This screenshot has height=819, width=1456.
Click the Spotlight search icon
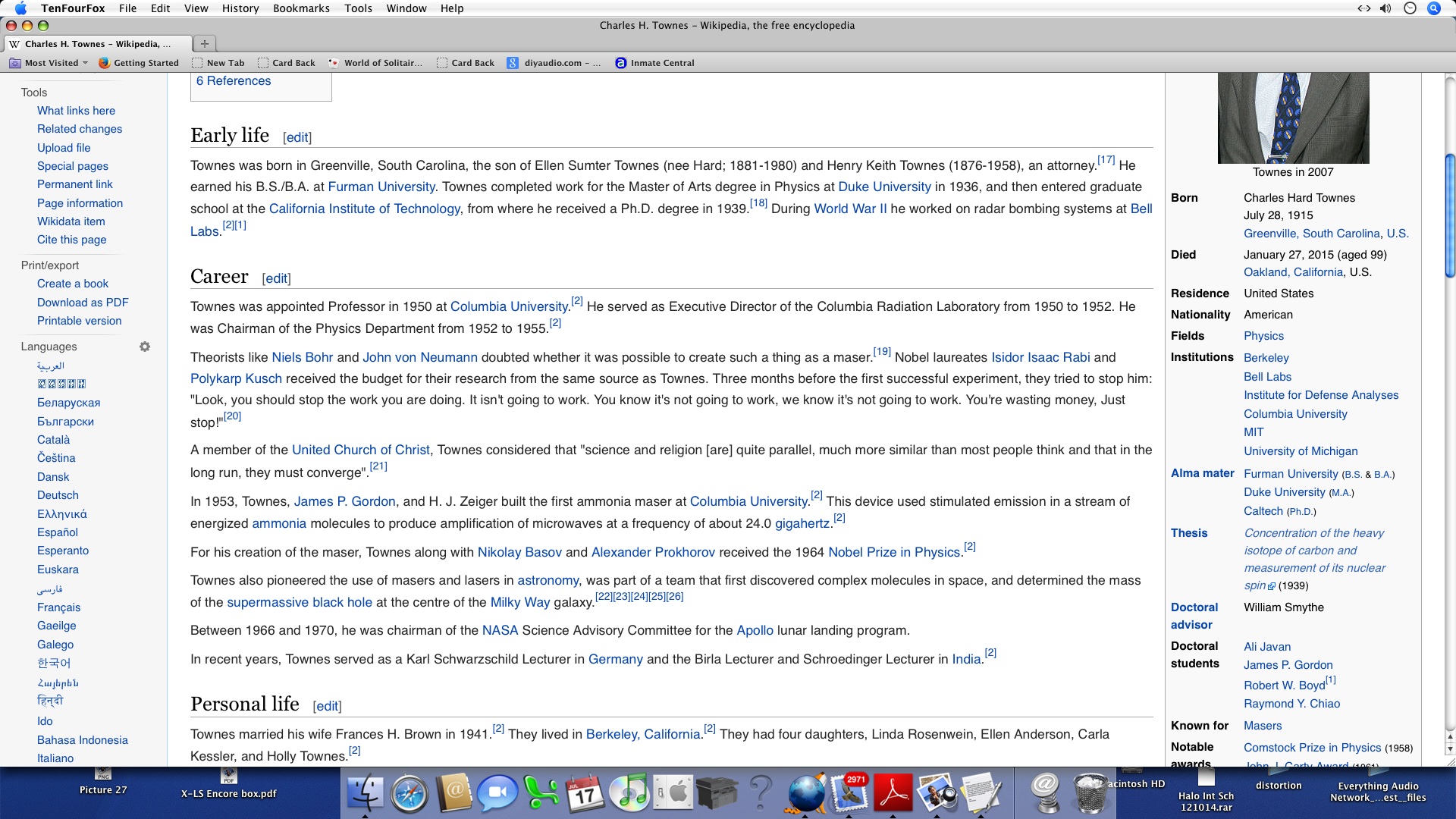click(1433, 8)
